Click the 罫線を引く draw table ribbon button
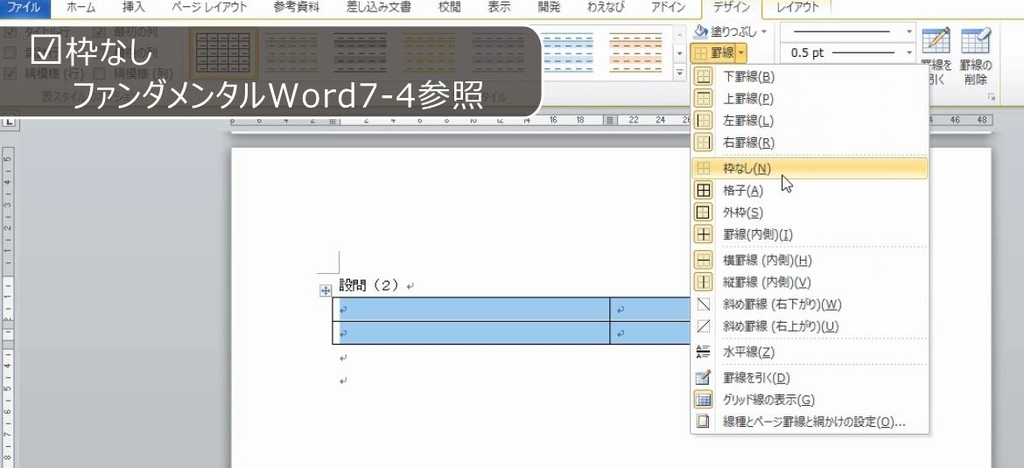 coord(935,55)
